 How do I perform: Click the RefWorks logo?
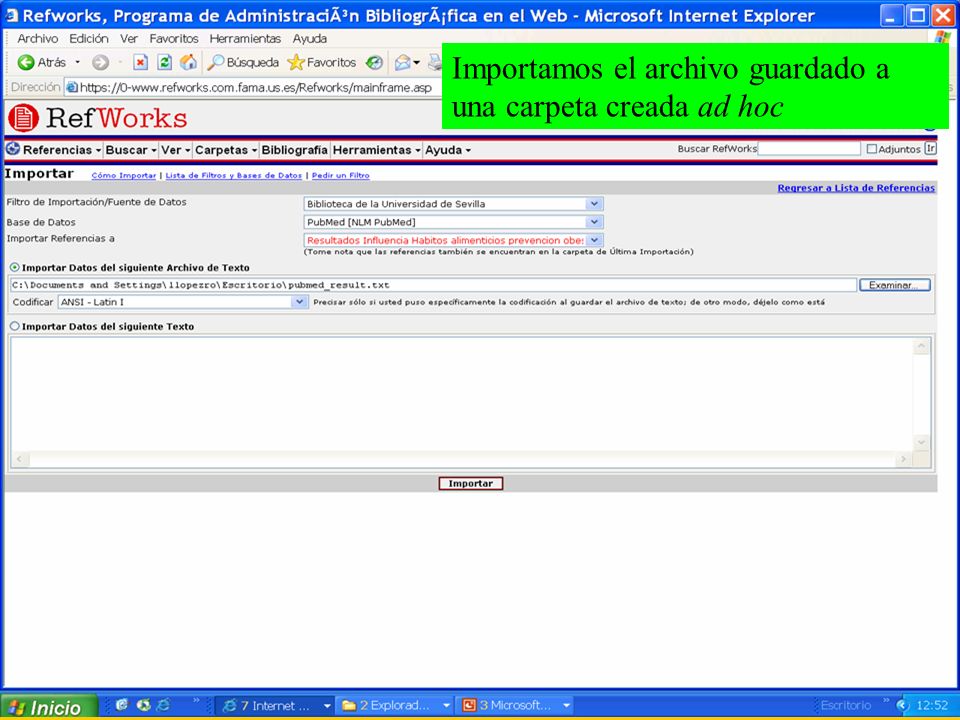coord(98,118)
